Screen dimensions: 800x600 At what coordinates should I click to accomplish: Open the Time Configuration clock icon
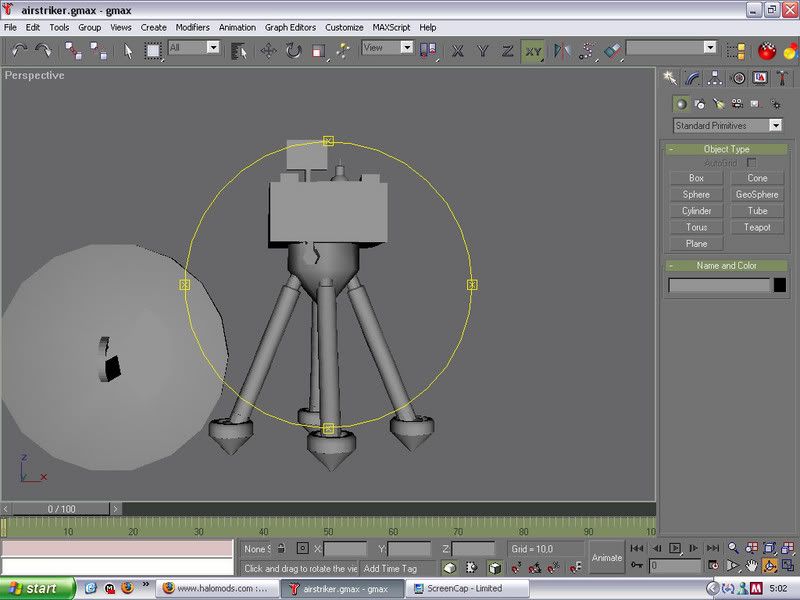tap(713, 565)
